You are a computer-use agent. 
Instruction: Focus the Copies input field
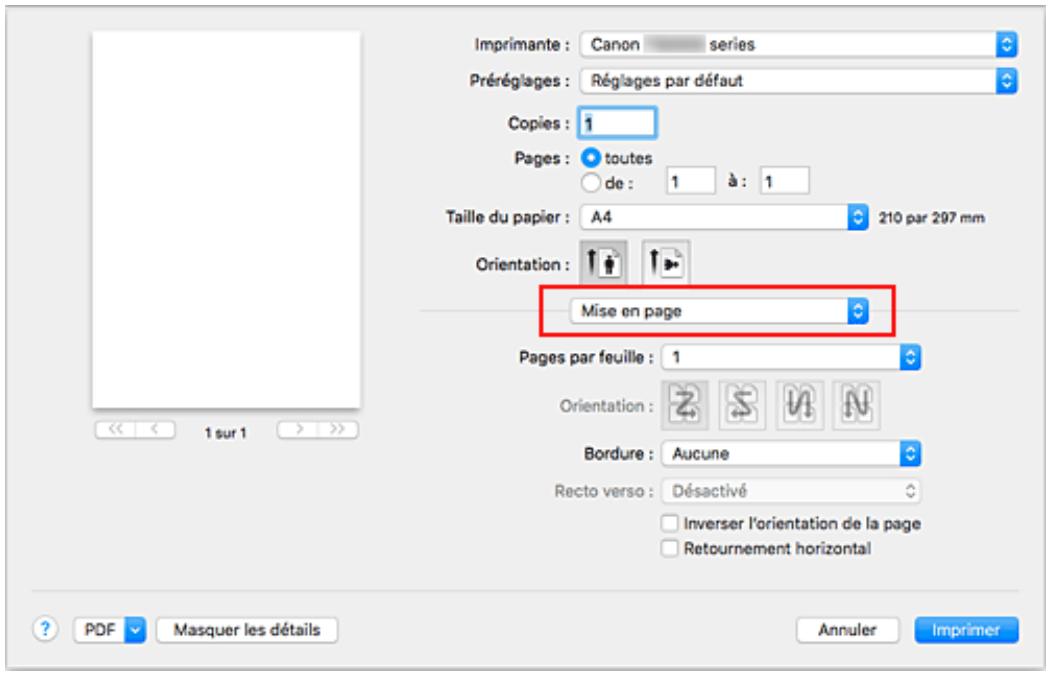pos(617,123)
